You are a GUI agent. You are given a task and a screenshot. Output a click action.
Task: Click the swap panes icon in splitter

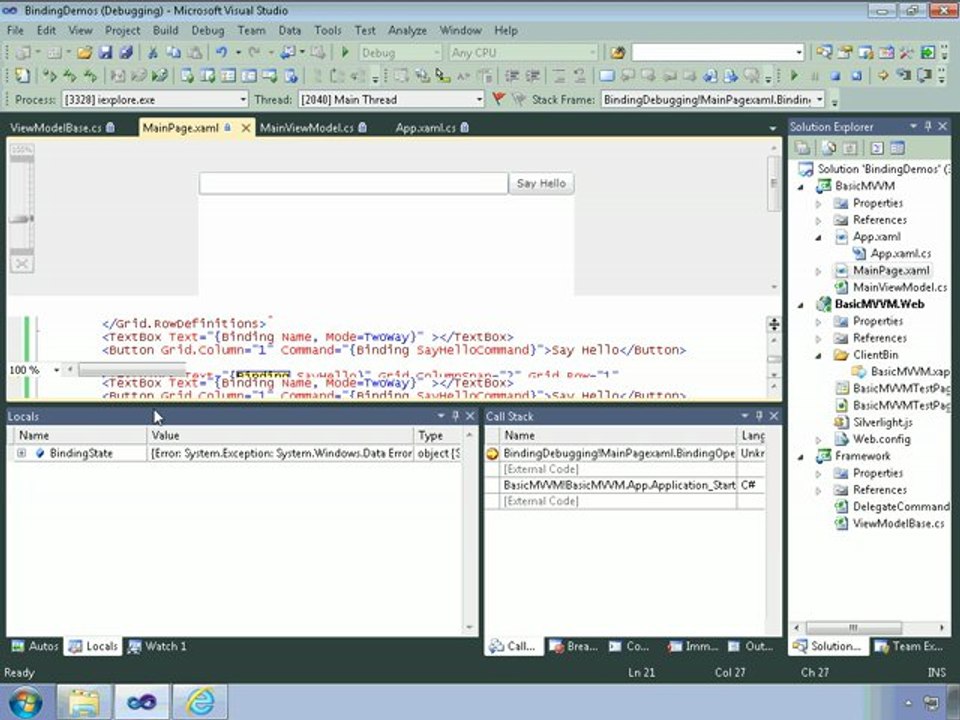point(774,324)
